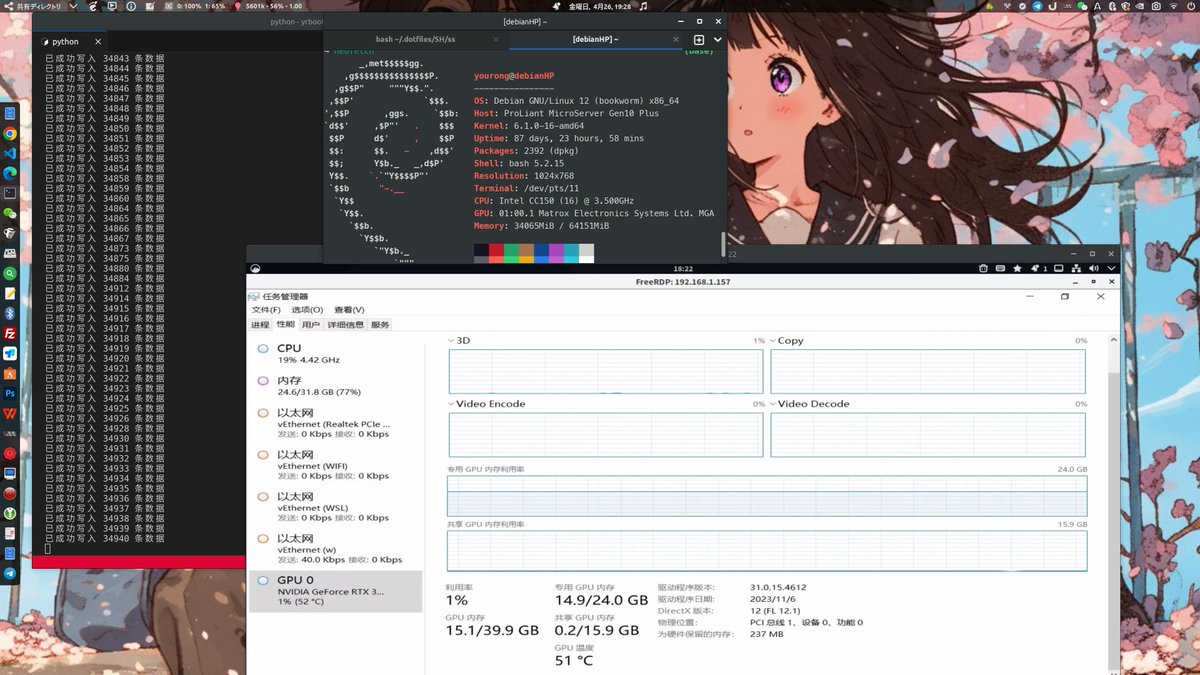Select the 性能 tab
Screen dimensions: 1200x675
(285, 324)
